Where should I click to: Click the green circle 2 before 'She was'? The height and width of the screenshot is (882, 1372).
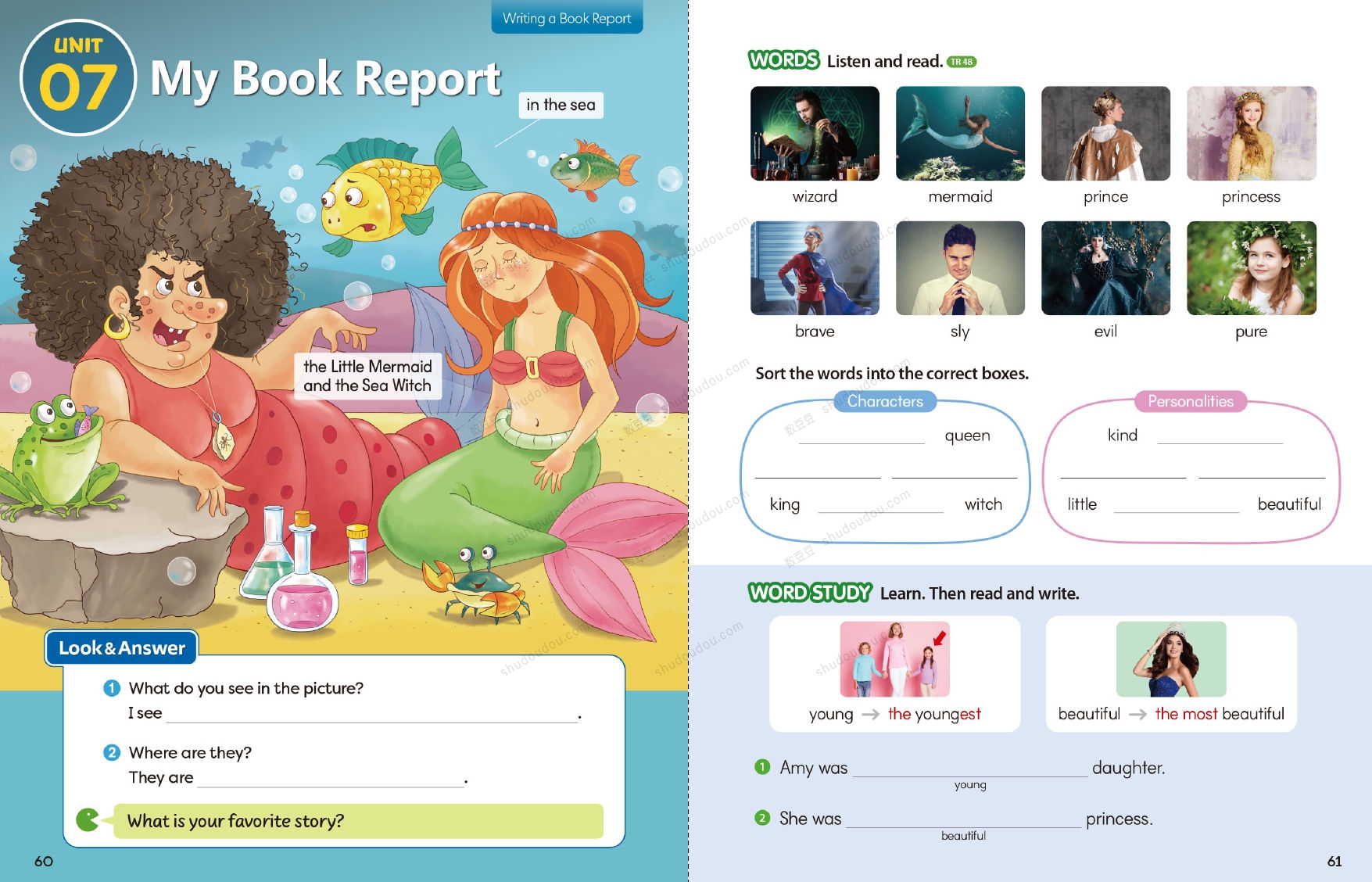pos(762,818)
